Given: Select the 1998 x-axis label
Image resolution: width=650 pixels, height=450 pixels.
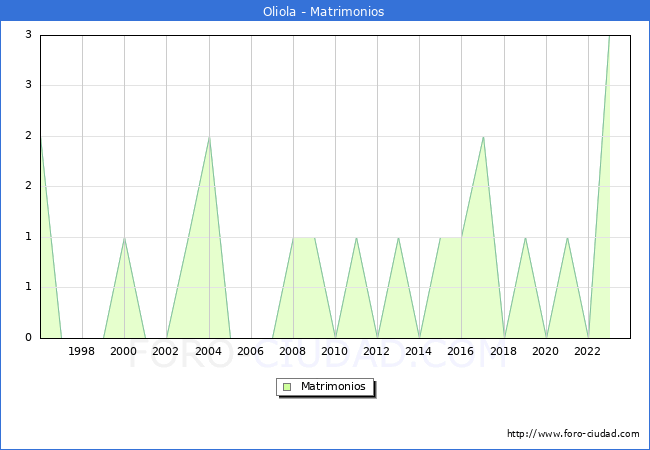Looking at the screenshot, I should tap(82, 351).
